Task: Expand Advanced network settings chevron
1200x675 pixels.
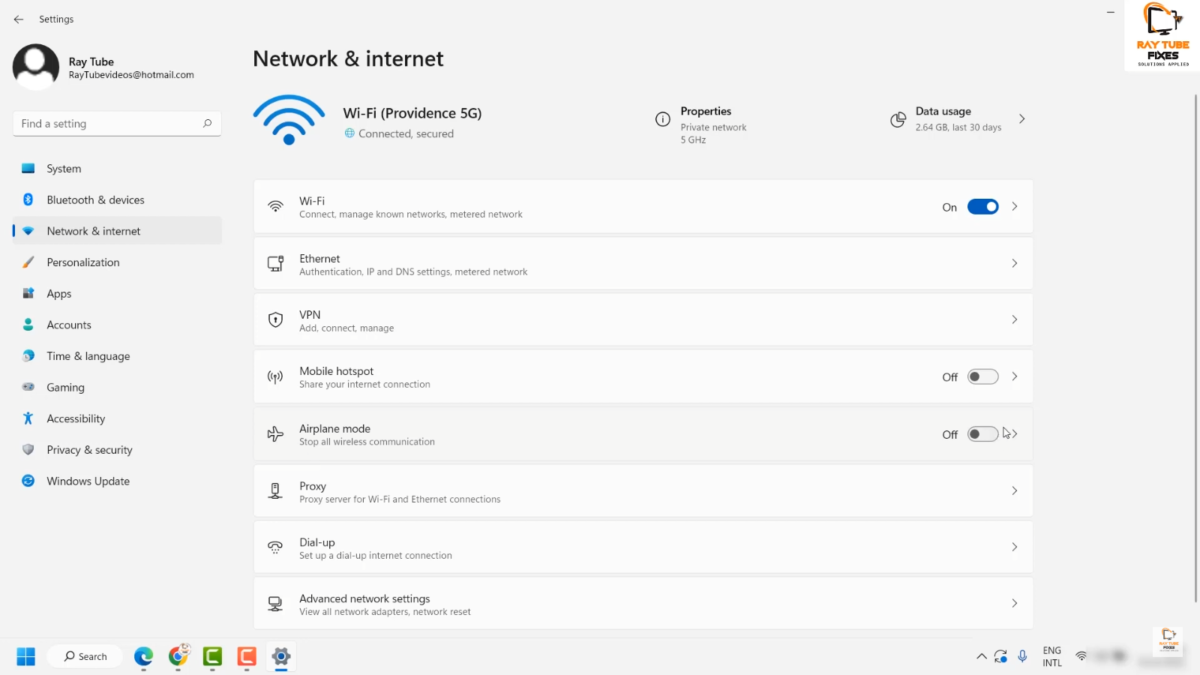Action: click(x=1014, y=604)
